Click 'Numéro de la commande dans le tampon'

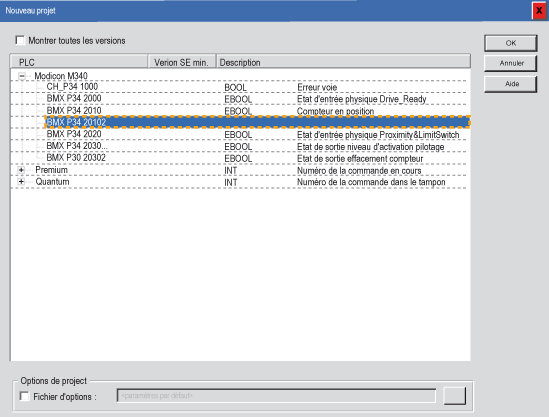(371, 182)
